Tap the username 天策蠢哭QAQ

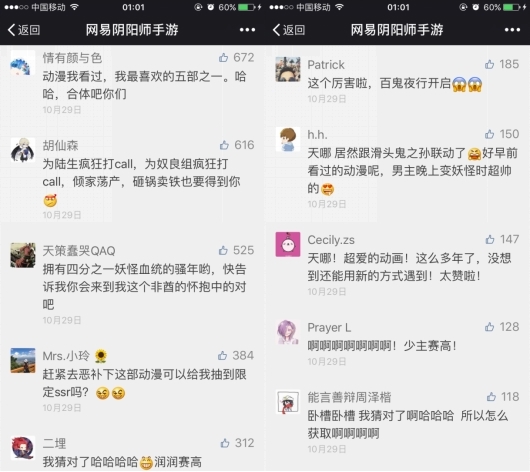79,251
